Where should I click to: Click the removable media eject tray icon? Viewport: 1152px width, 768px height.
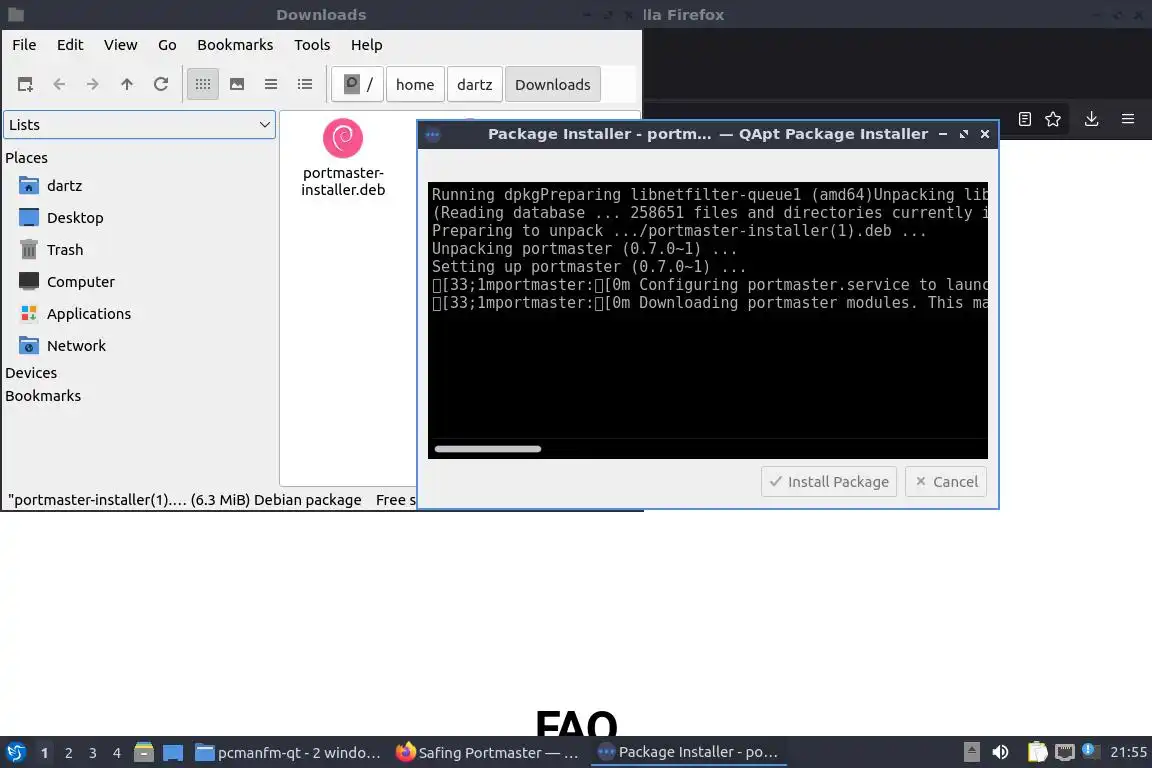tap(971, 753)
